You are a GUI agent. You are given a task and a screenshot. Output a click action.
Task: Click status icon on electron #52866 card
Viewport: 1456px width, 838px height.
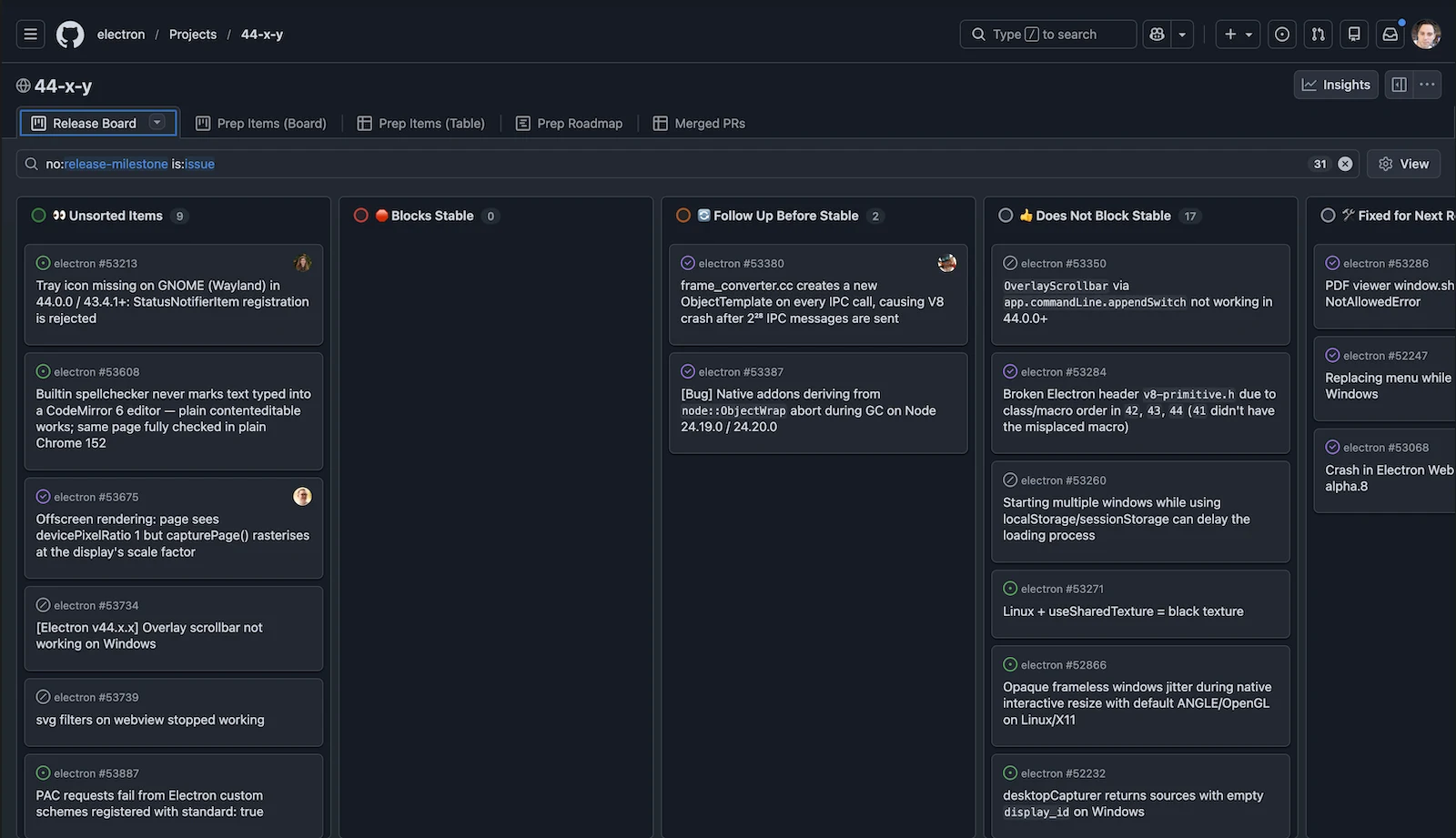1010,664
